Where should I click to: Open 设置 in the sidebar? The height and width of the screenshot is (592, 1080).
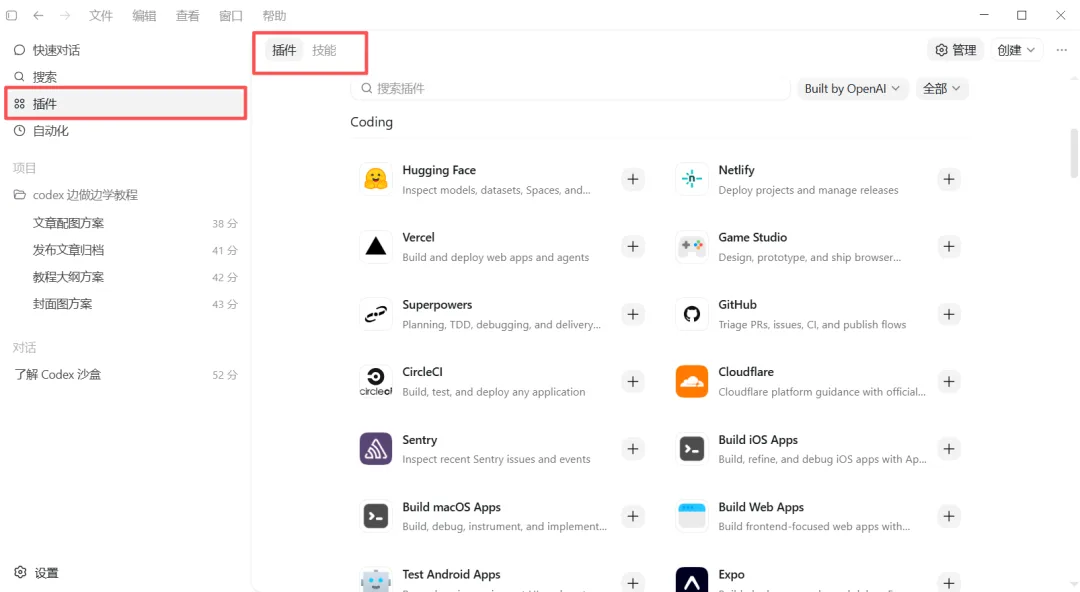(x=38, y=573)
